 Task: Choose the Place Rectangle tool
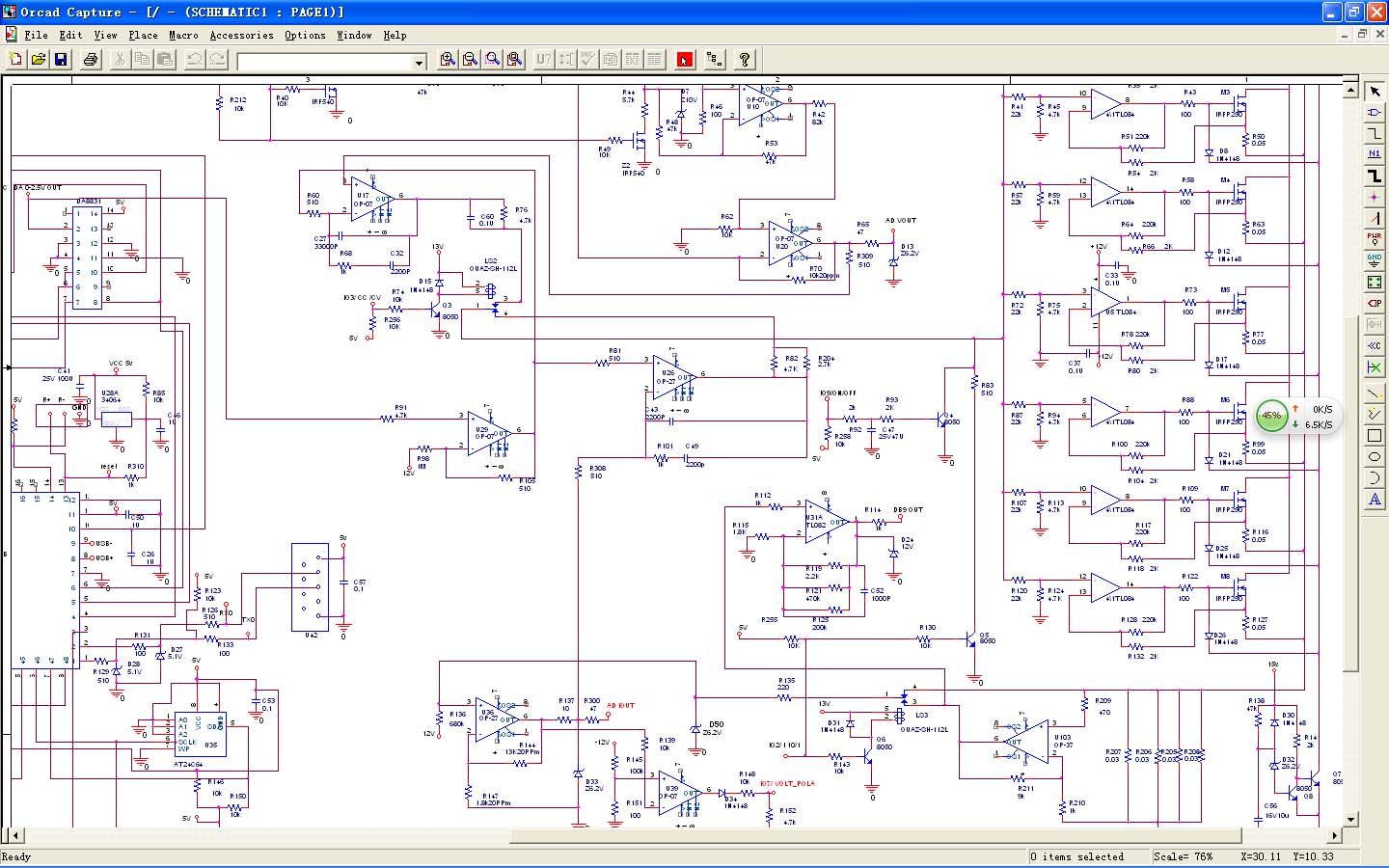click(1375, 435)
